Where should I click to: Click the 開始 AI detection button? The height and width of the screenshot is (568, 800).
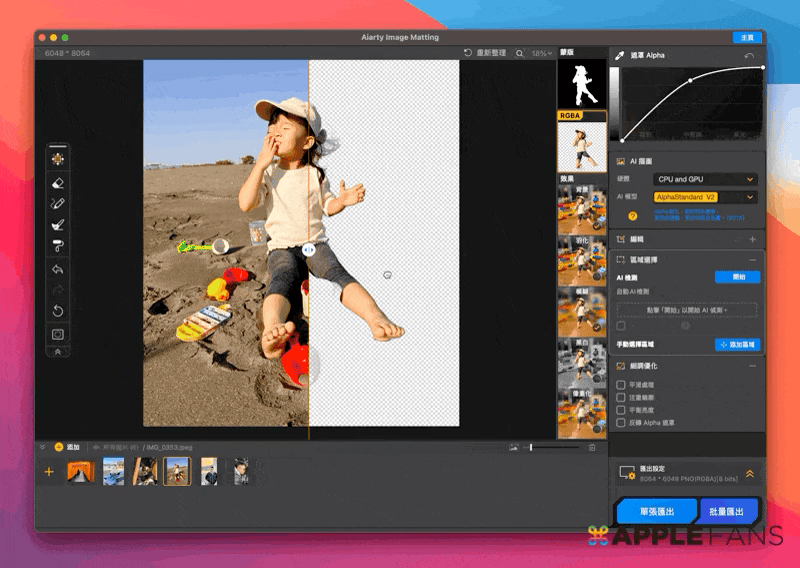click(738, 277)
